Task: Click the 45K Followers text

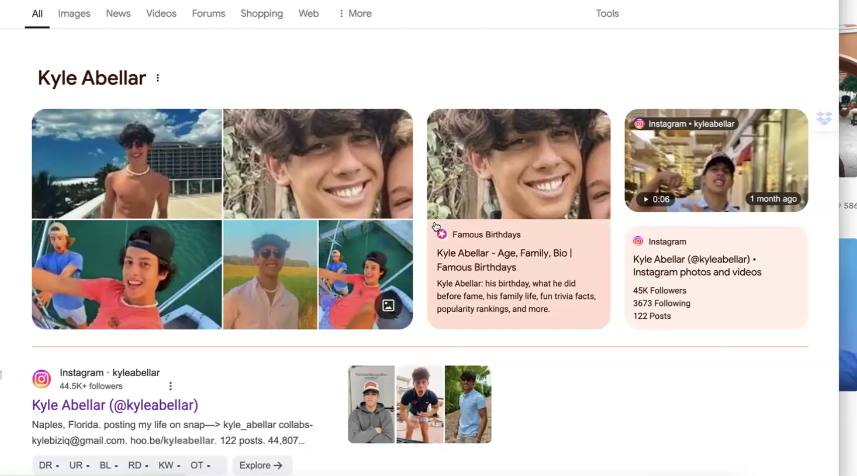Action: [660, 291]
